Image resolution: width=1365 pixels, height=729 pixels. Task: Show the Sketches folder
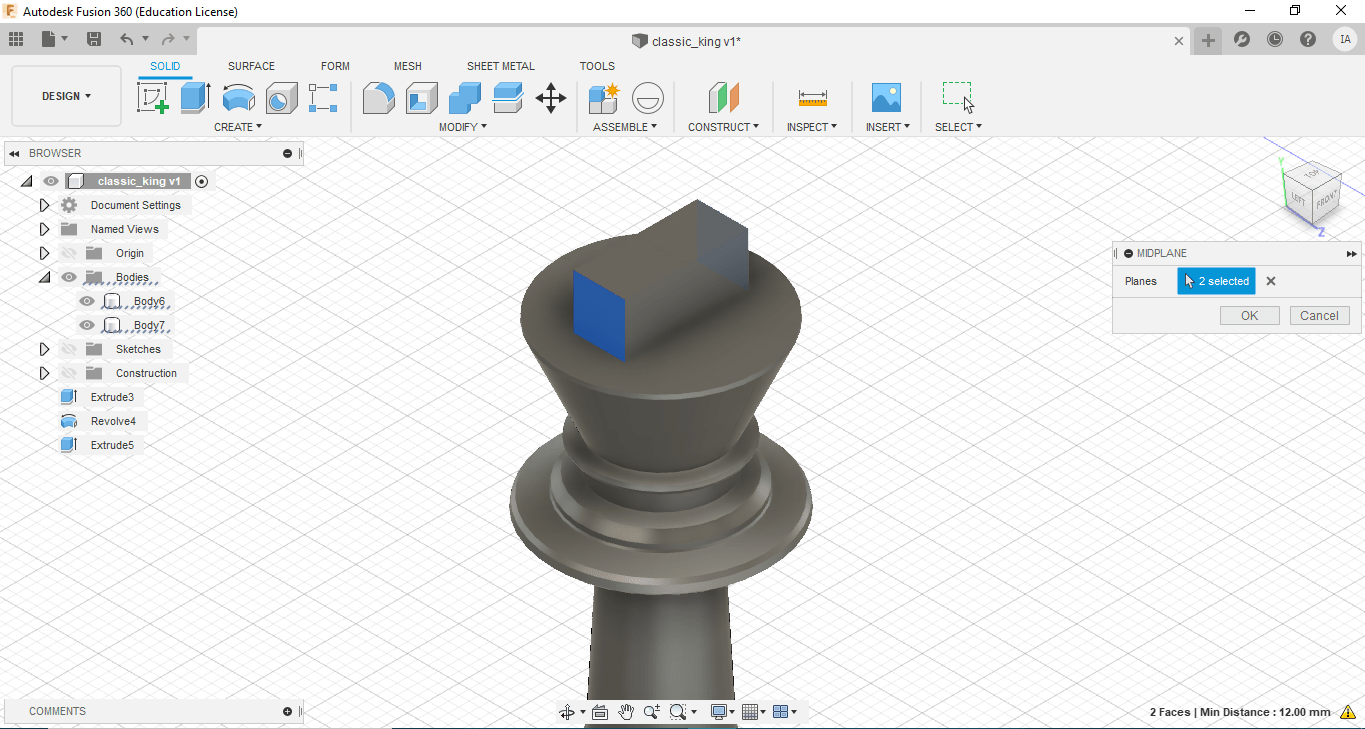pos(69,349)
